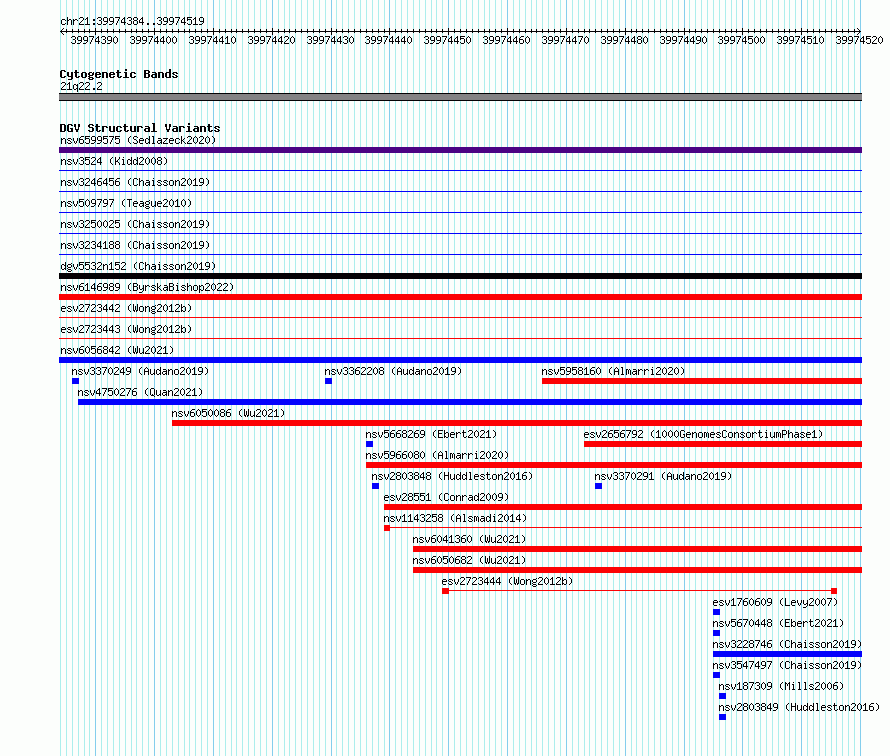Click the blue marker under nsv2803849

723,717
